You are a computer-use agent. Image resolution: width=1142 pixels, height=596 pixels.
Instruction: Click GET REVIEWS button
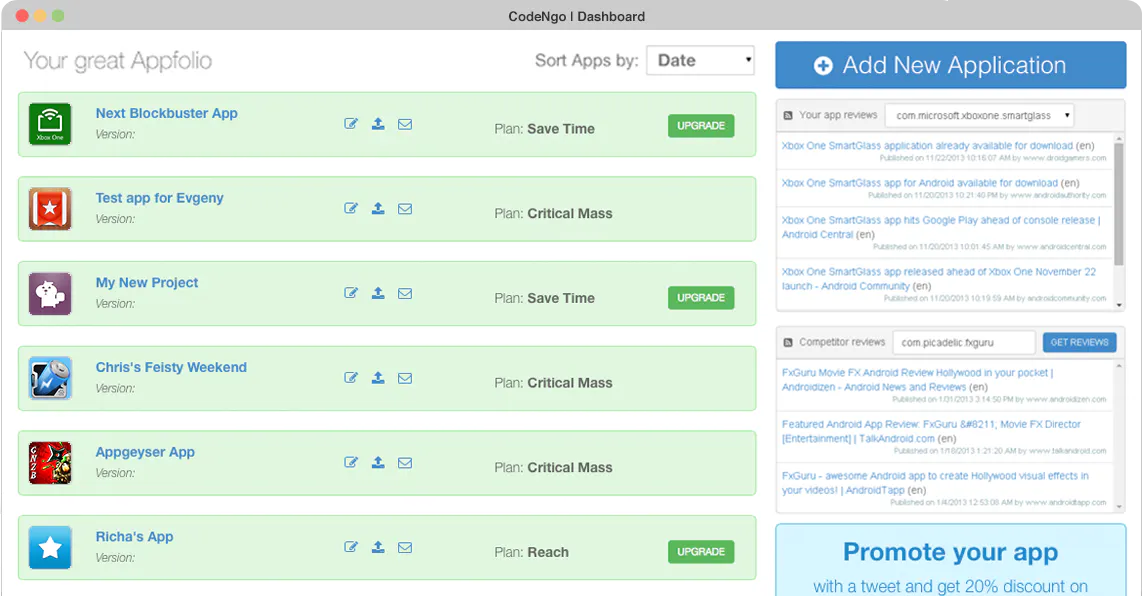click(1079, 342)
